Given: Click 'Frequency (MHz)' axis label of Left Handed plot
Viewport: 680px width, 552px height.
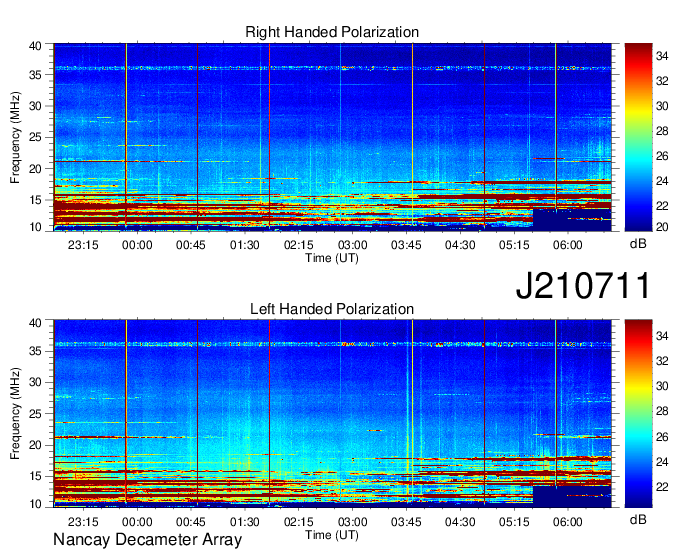Looking at the screenshot, I should click(15, 414).
